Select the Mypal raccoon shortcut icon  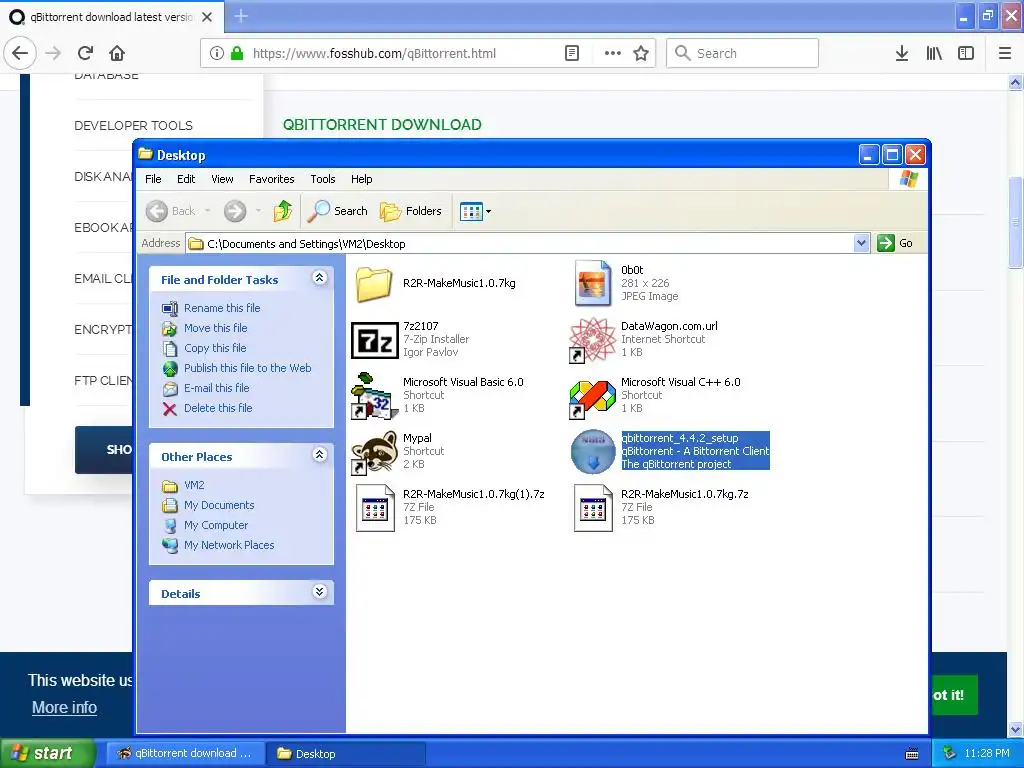[x=374, y=452]
